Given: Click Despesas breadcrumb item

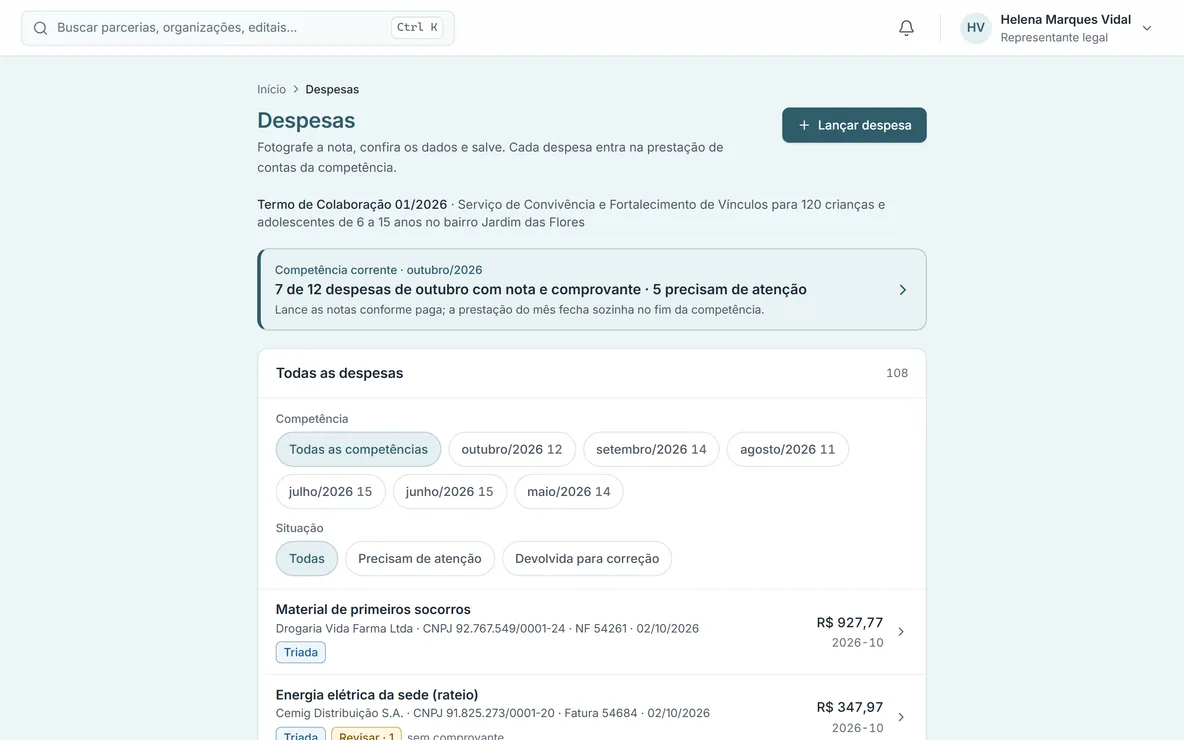Looking at the screenshot, I should tap(331, 89).
